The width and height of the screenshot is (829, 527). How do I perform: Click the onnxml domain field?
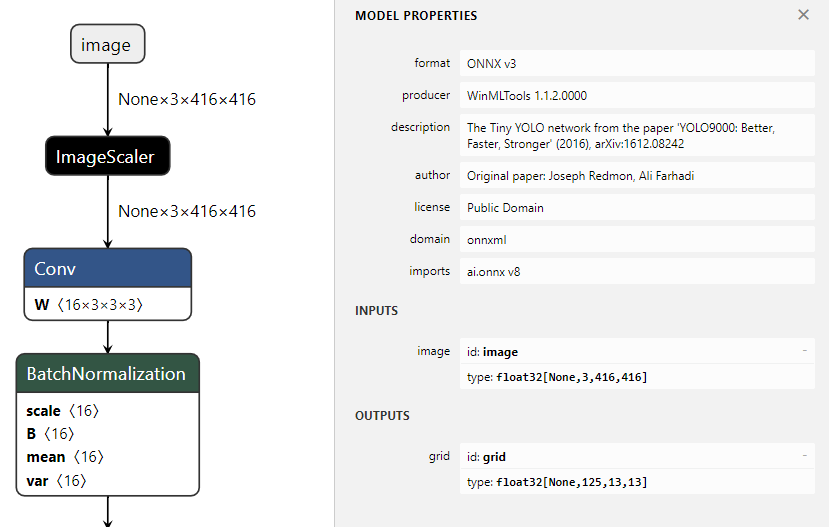tap(637, 240)
